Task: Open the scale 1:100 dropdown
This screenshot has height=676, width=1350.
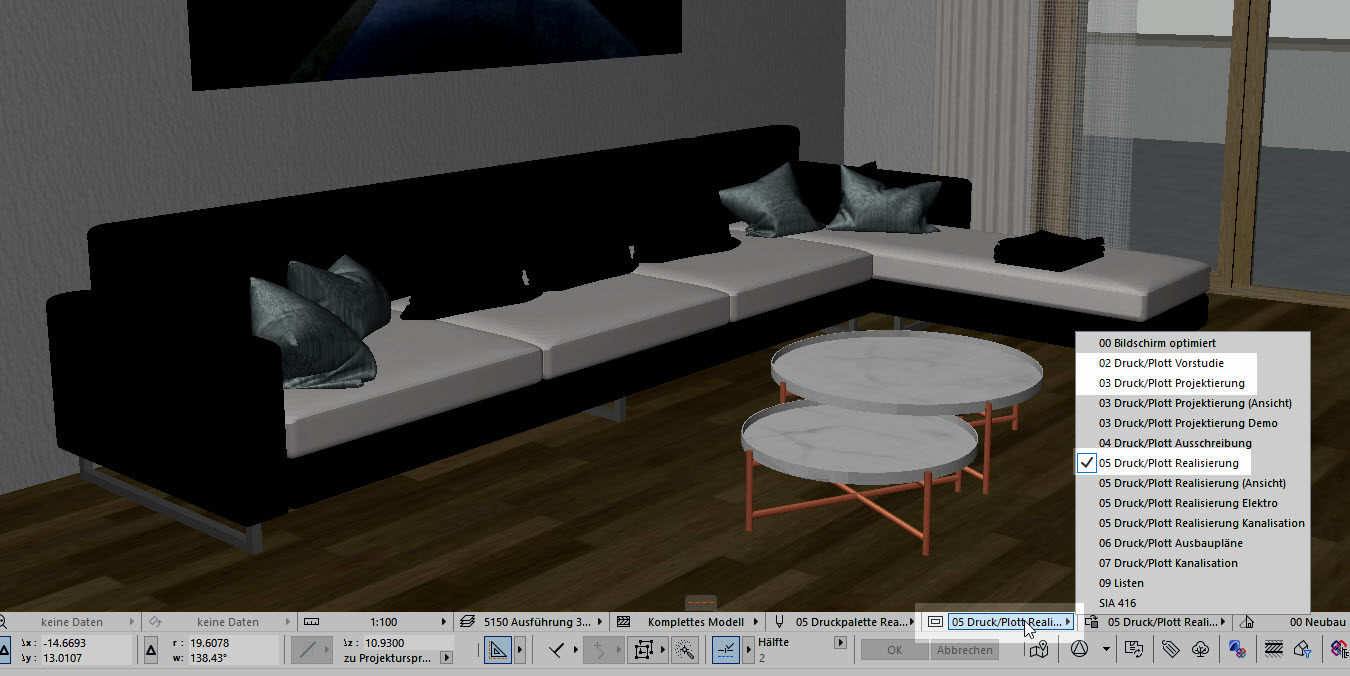Action: pos(382,622)
